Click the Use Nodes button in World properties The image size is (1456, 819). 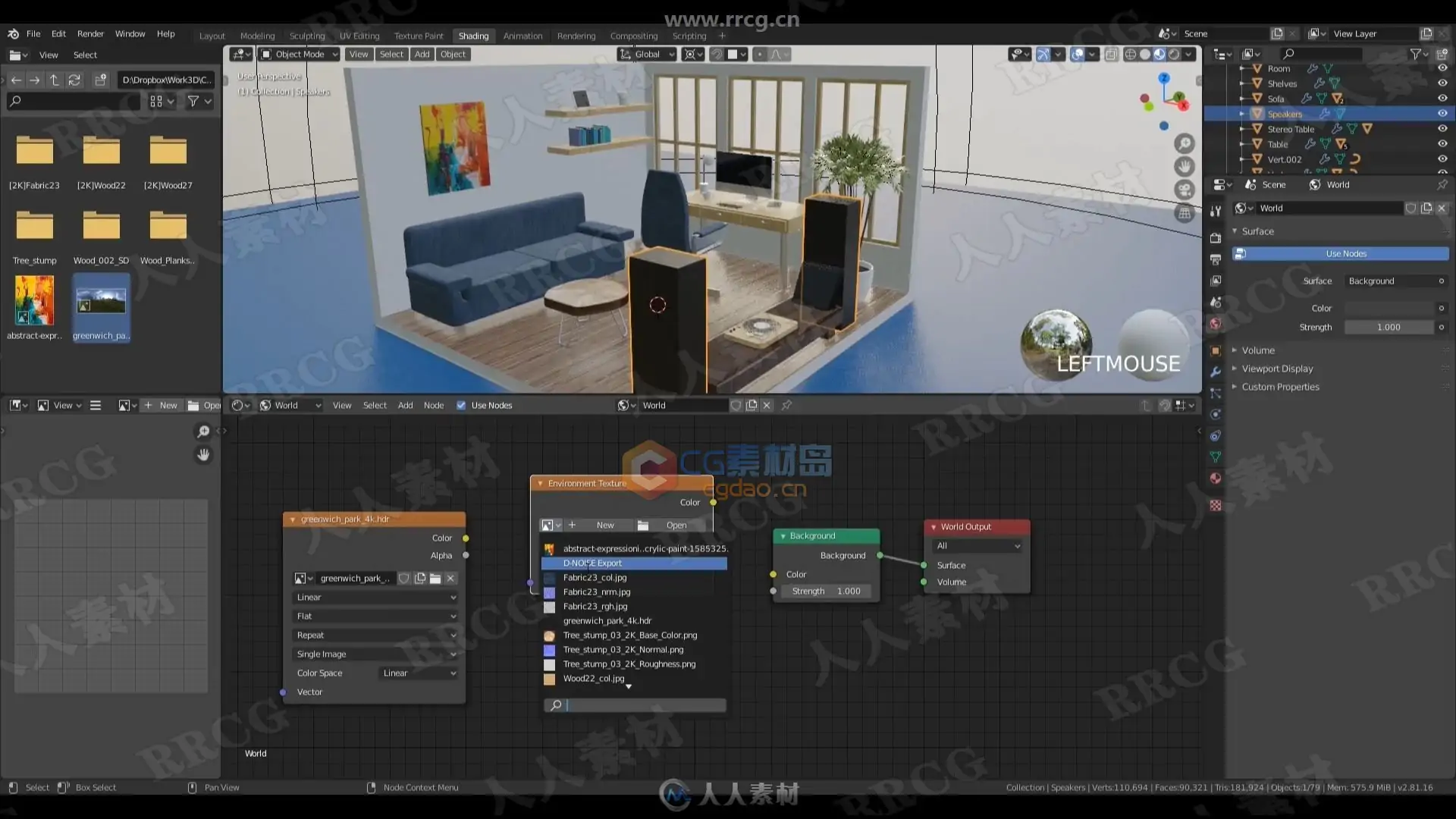(1340, 254)
